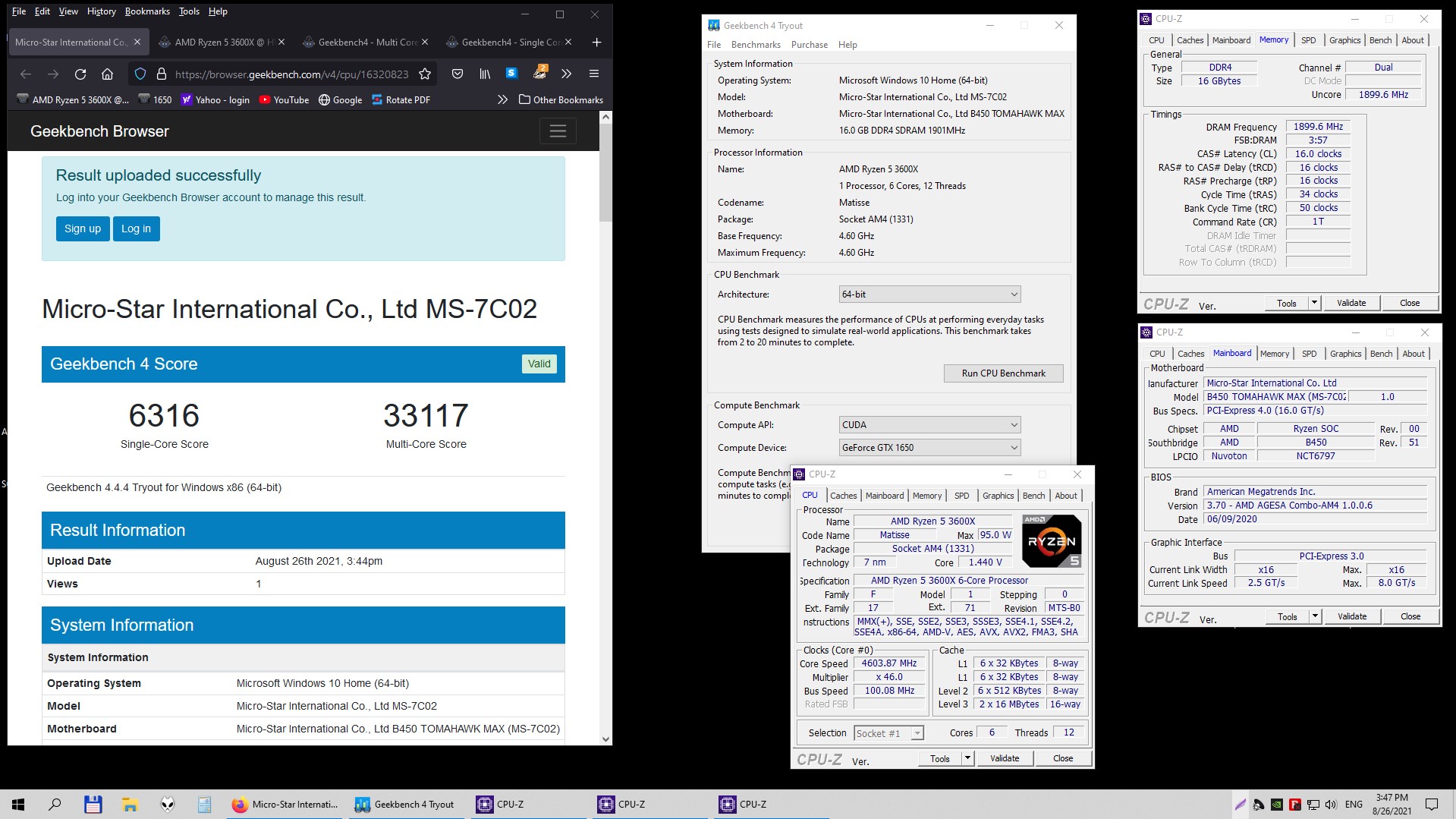1456x819 pixels.
Task: Click the back arrow in Firefox
Action: (x=25, y=74)
